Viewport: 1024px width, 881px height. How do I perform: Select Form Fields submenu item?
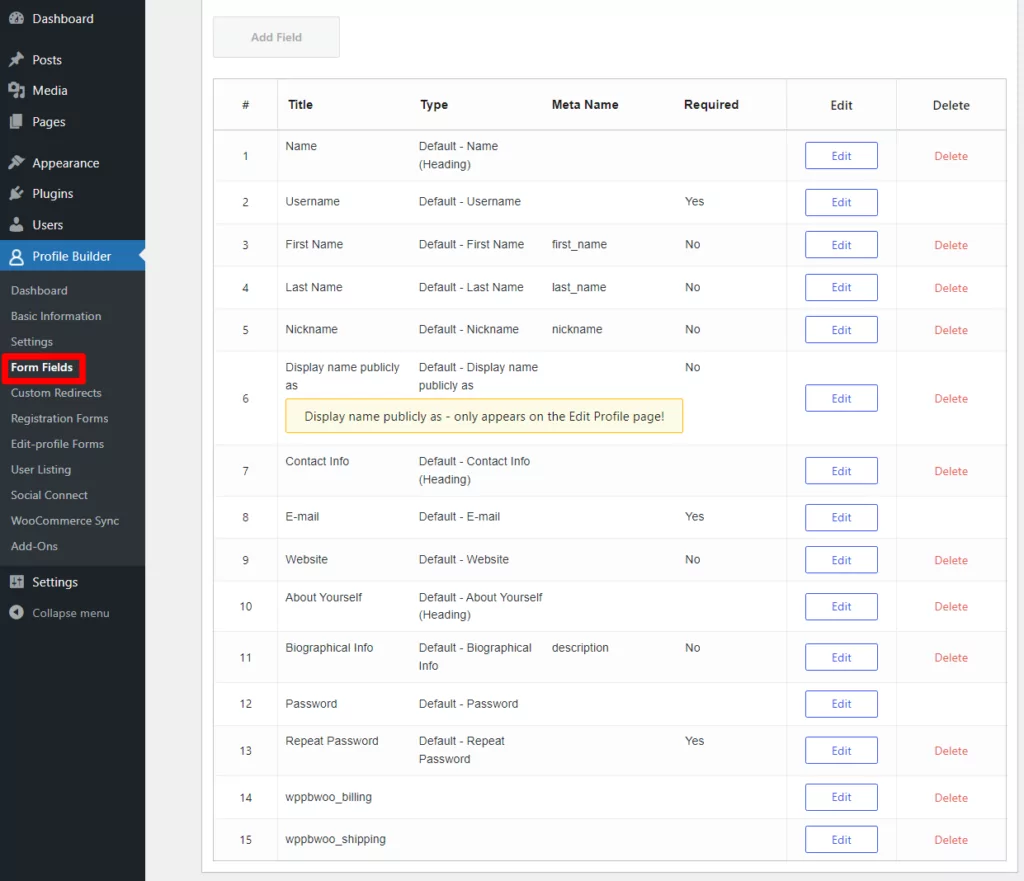click(x=42, y=367)
